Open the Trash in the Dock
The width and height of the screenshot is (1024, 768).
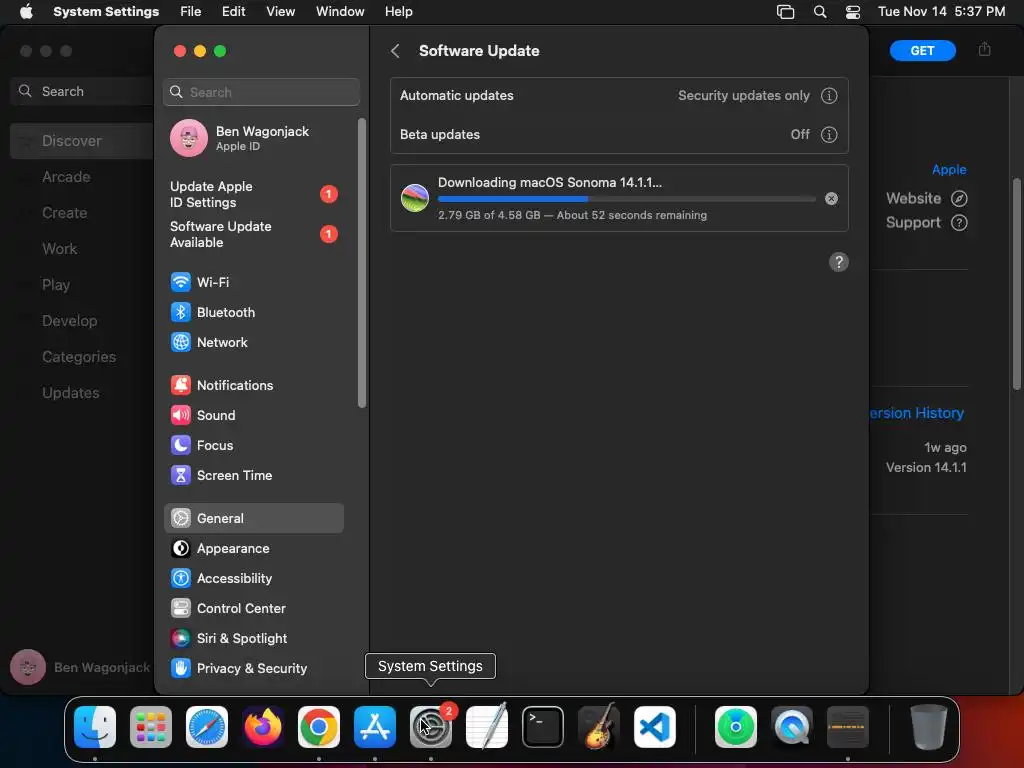click(x=929, y=727)
